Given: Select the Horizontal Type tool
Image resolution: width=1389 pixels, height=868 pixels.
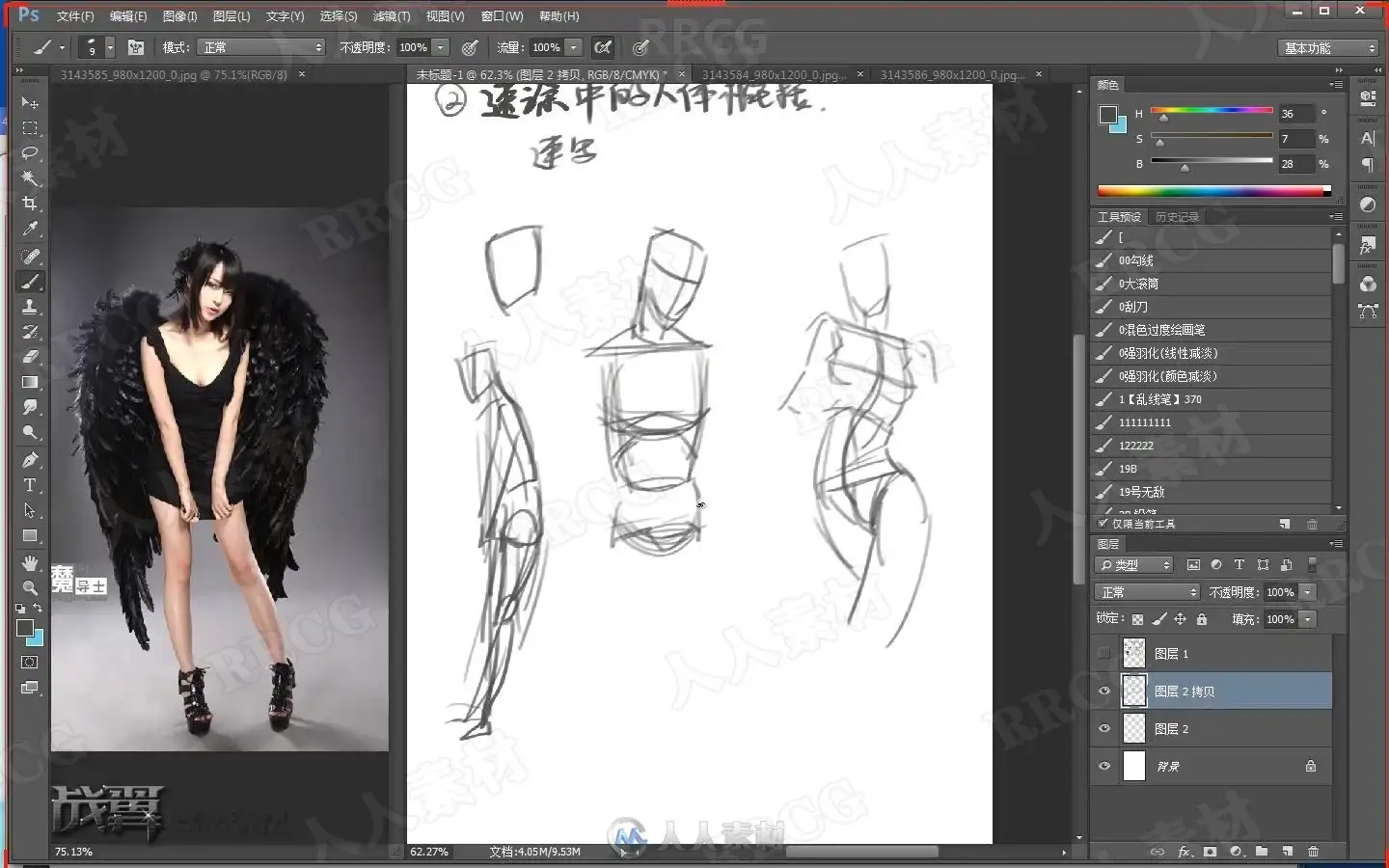Looking at the screenshot, I should coord(30,485).
